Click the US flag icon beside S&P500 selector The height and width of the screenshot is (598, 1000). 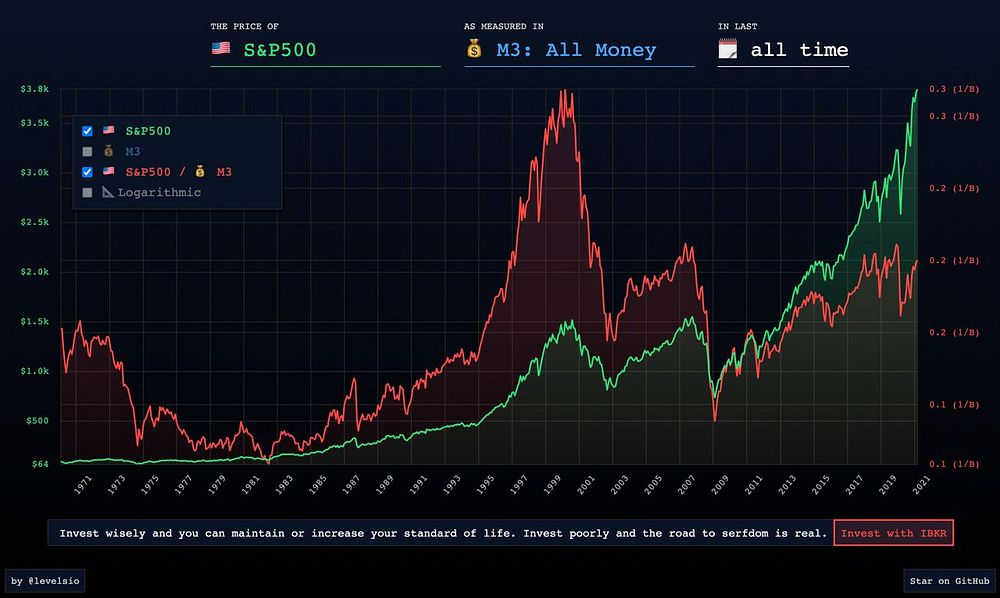point(221,48)
